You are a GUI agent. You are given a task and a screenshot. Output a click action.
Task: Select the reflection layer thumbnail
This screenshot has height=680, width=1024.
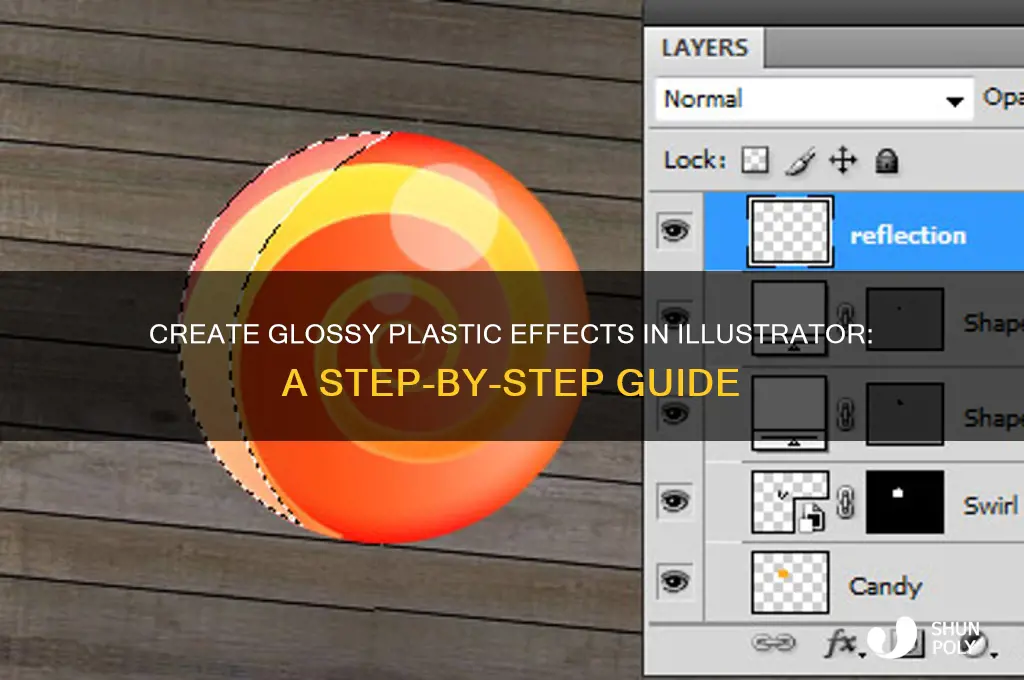click(790, 232)
